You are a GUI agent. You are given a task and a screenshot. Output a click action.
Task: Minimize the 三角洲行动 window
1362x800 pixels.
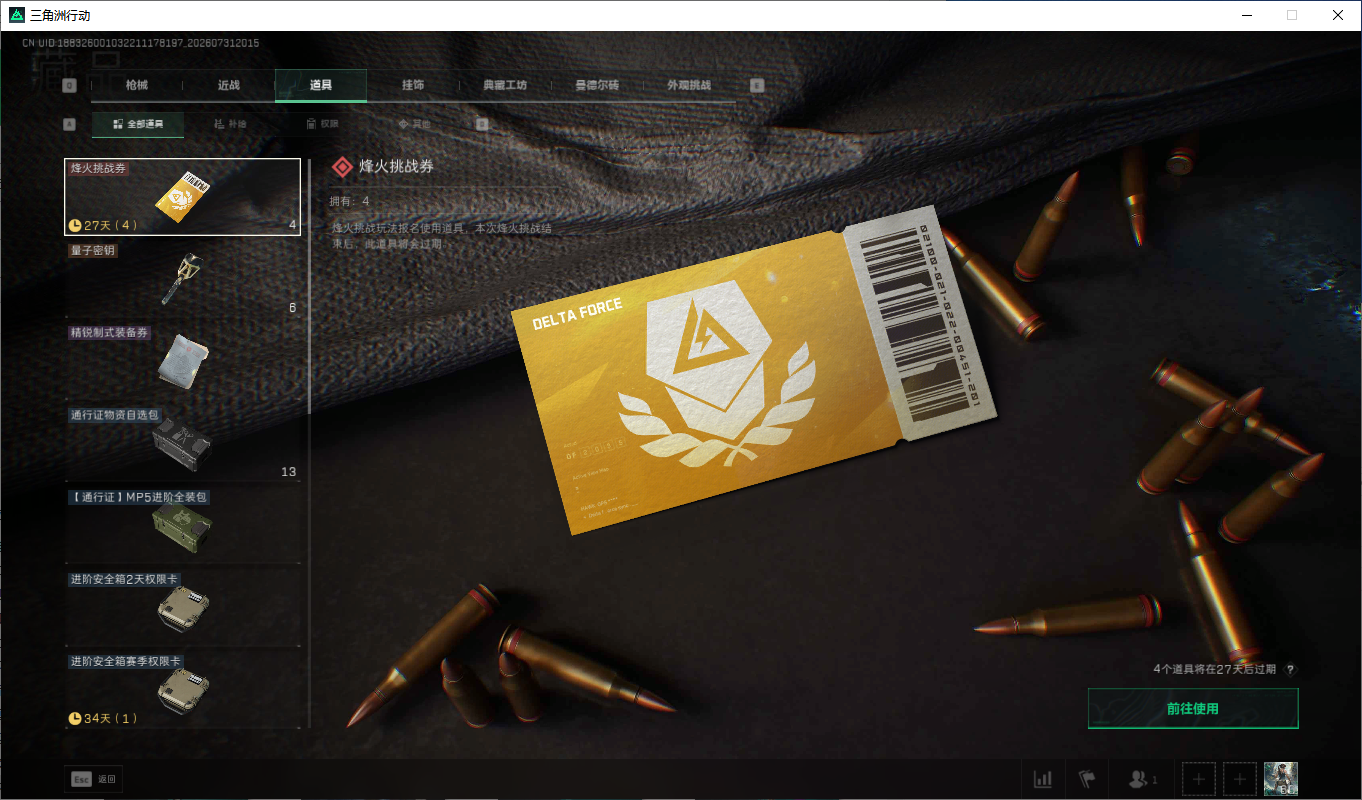coord(1246,15)
